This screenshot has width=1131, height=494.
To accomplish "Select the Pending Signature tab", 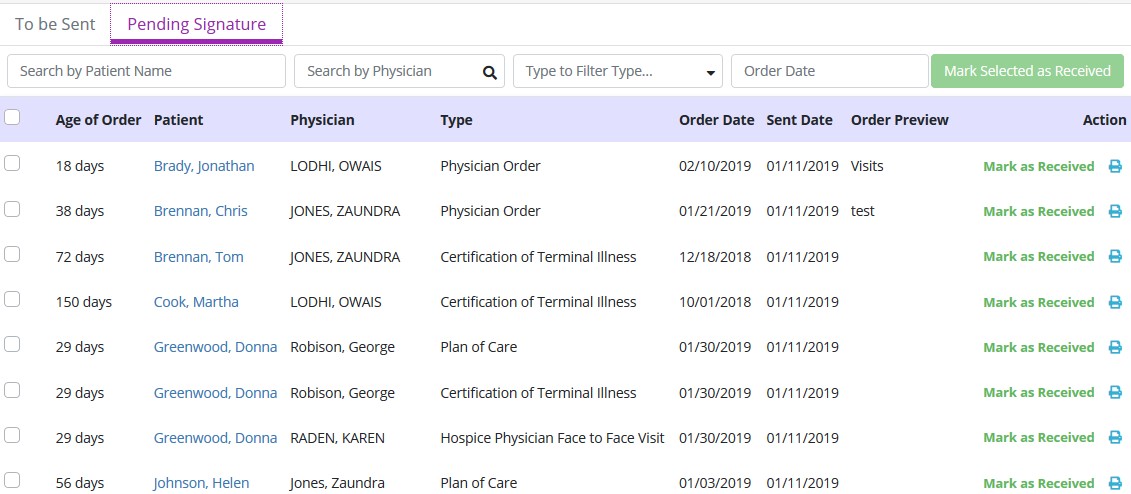I will (196, 24).
